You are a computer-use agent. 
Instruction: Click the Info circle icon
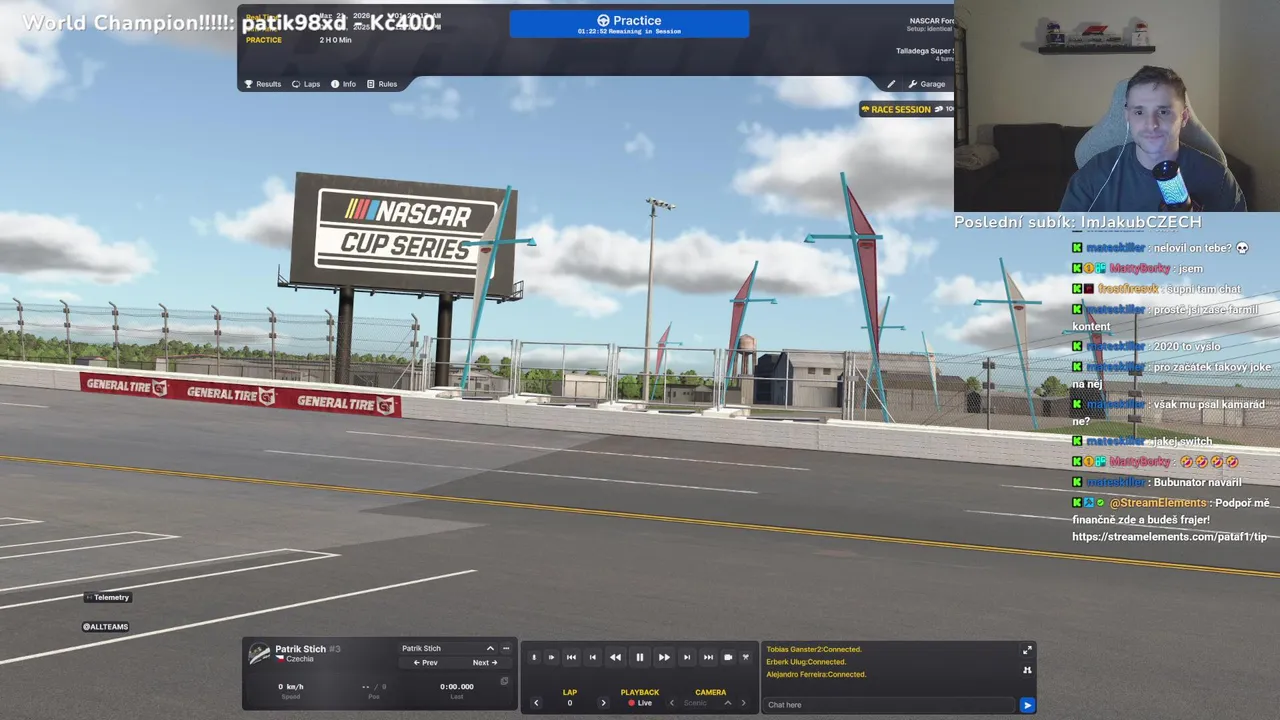click(335, 84)
